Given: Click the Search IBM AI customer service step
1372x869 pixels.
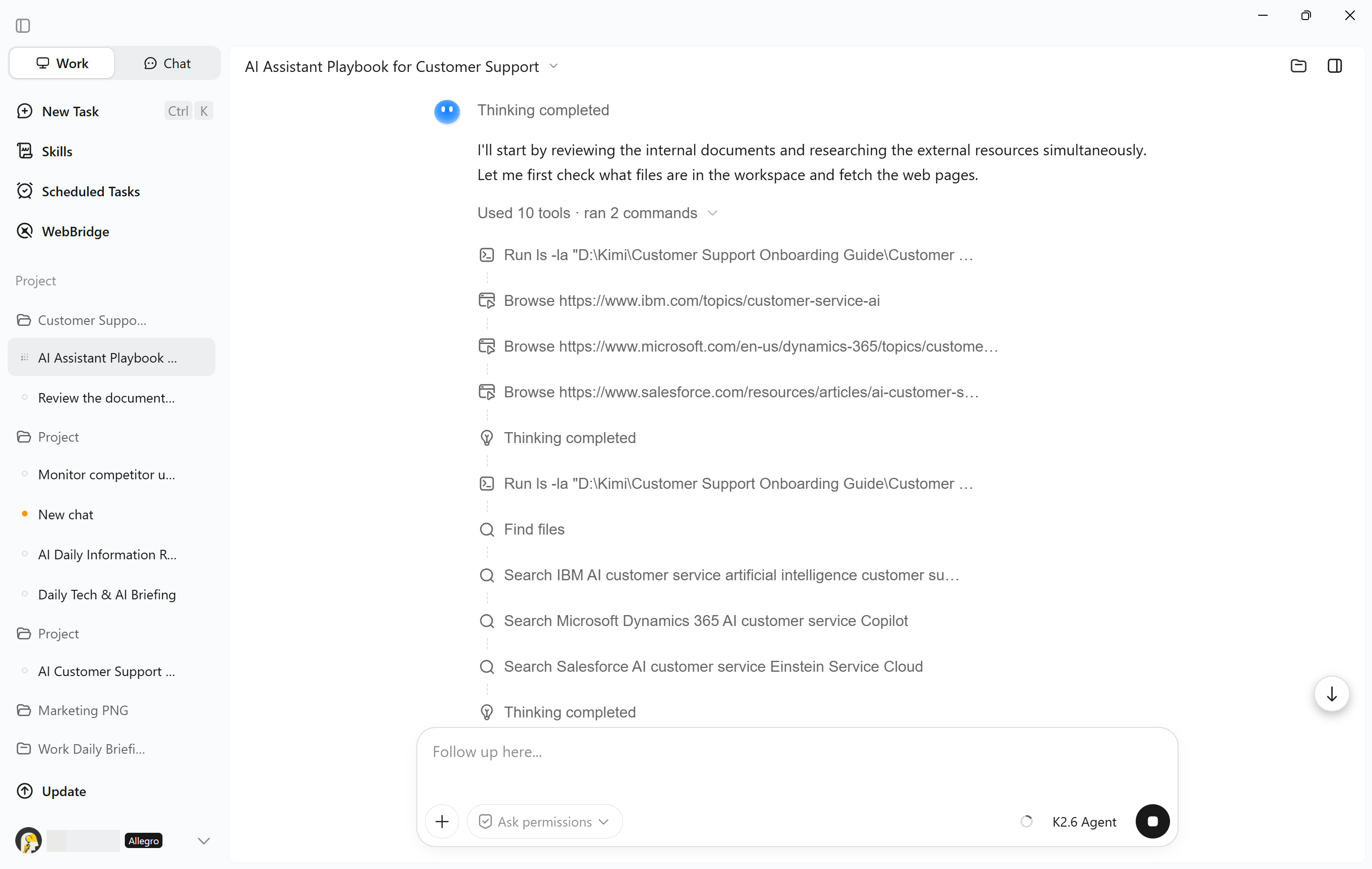Looking at the screenshot, I should [x=720, y=575].
